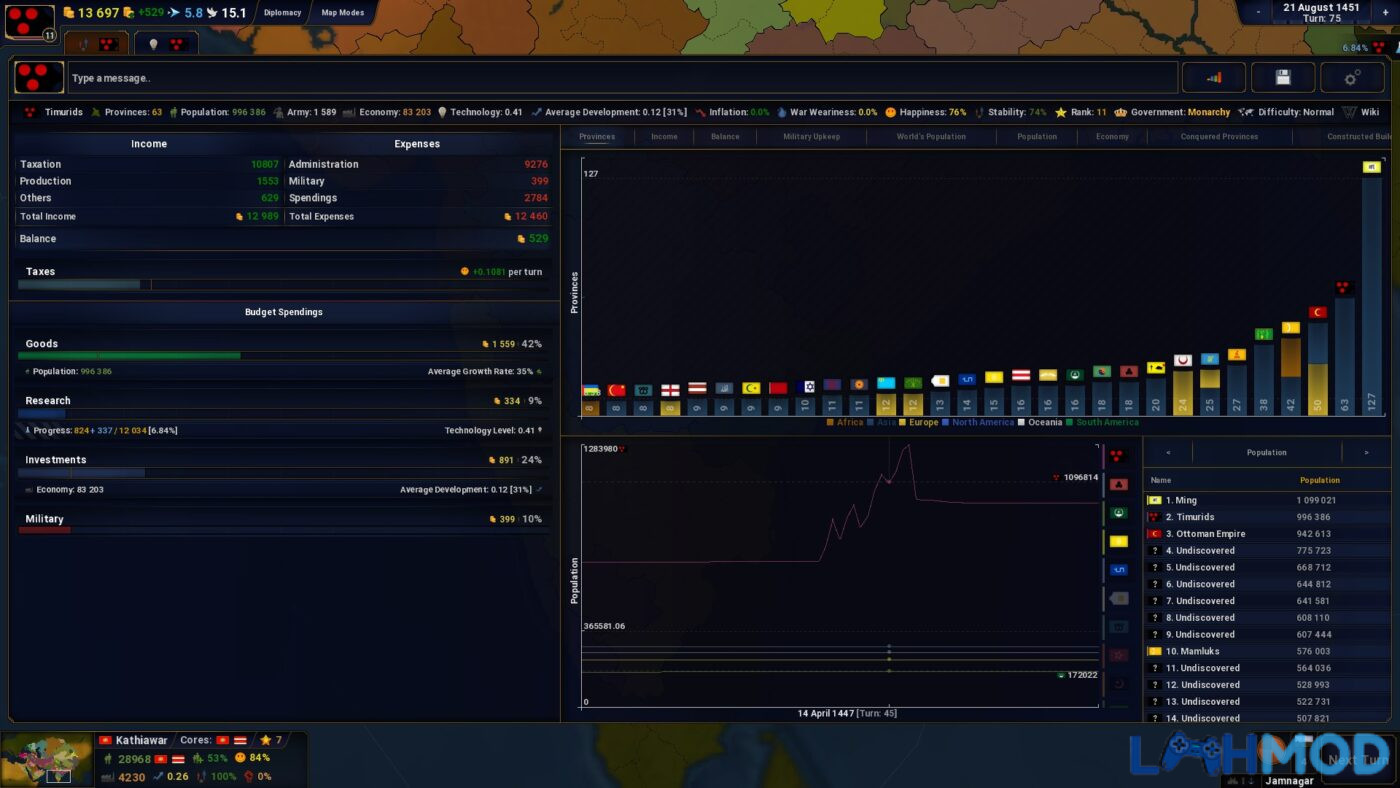Screen dimensions: 1400x788
Task: Click the Stability icon in the stats bar
Action: tap(980, 112)
